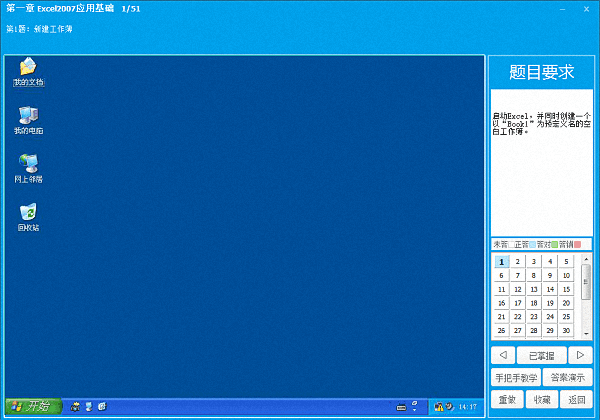The width and height of the screenshot is (600, 420).
Task: Jump to question number 6
Action: 501,275
